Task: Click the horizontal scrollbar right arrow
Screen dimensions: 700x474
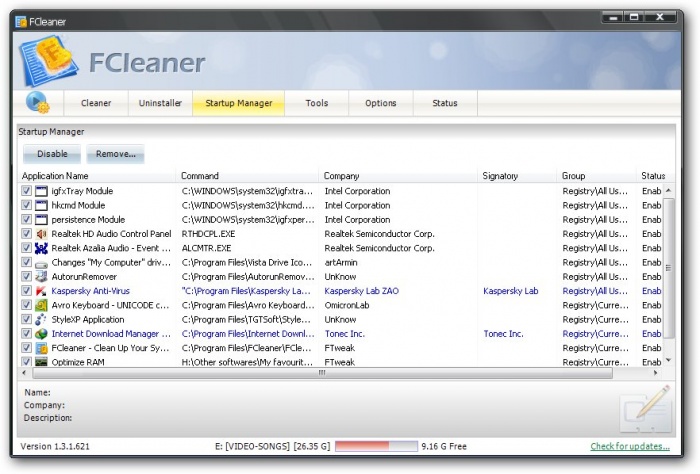Action: 655,373
